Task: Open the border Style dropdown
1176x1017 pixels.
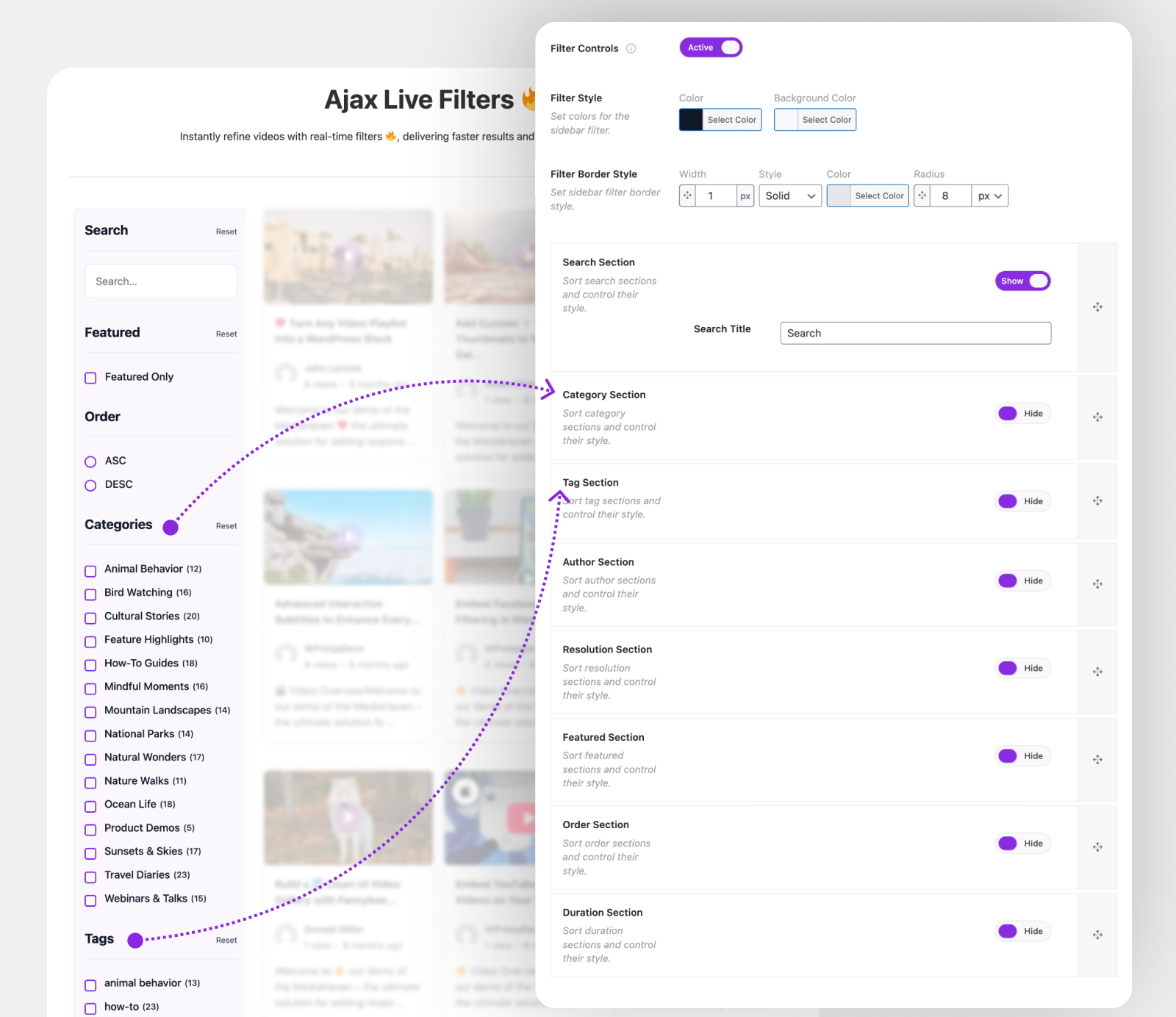Action: (790, 196)
